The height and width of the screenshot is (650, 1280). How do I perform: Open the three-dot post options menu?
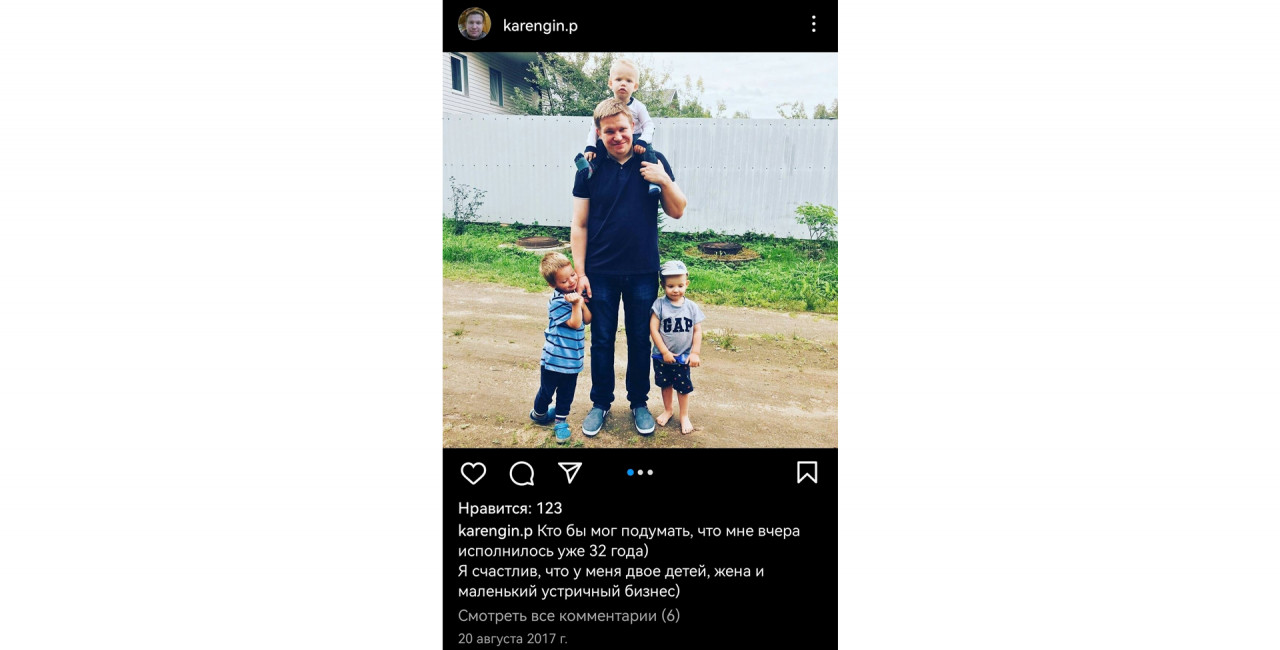pyautogui.click(x=813, y=24)
